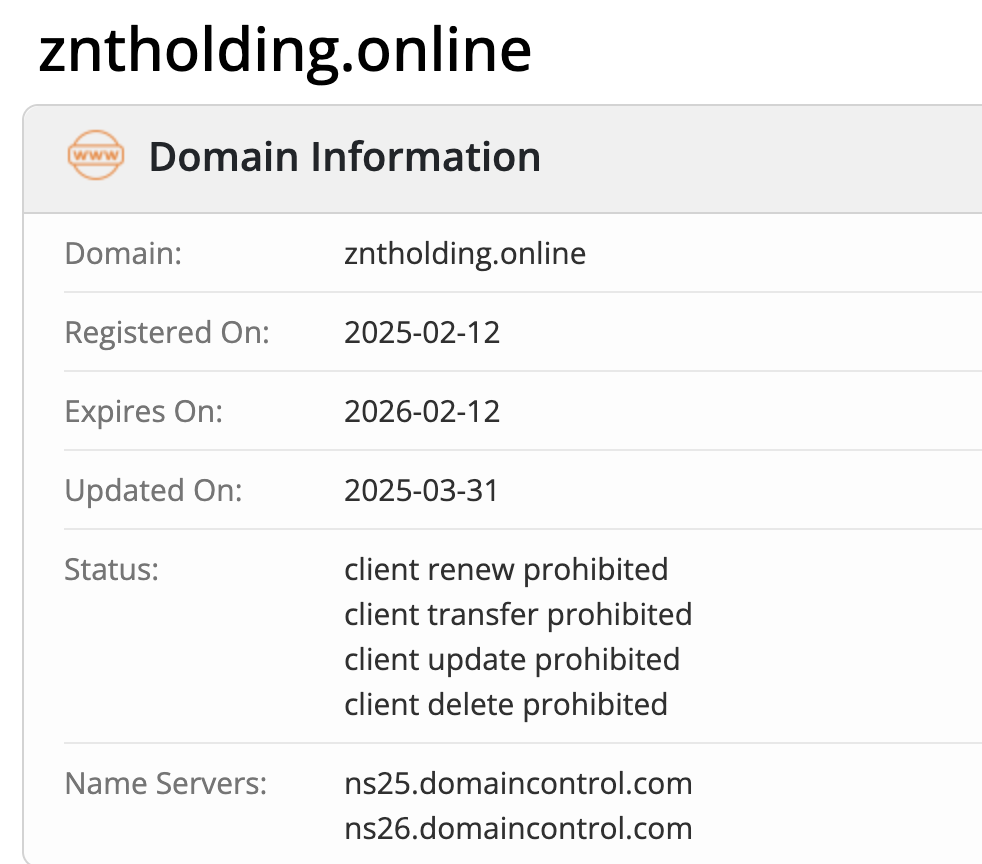Click the Expires On: label
The height and width of the screenshot is (864, 982).
pyautogui.click(x=144, y=411)
